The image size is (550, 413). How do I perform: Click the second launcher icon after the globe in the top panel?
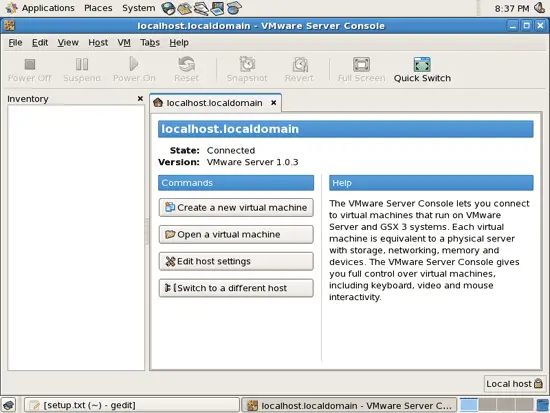tap(185, 8)
